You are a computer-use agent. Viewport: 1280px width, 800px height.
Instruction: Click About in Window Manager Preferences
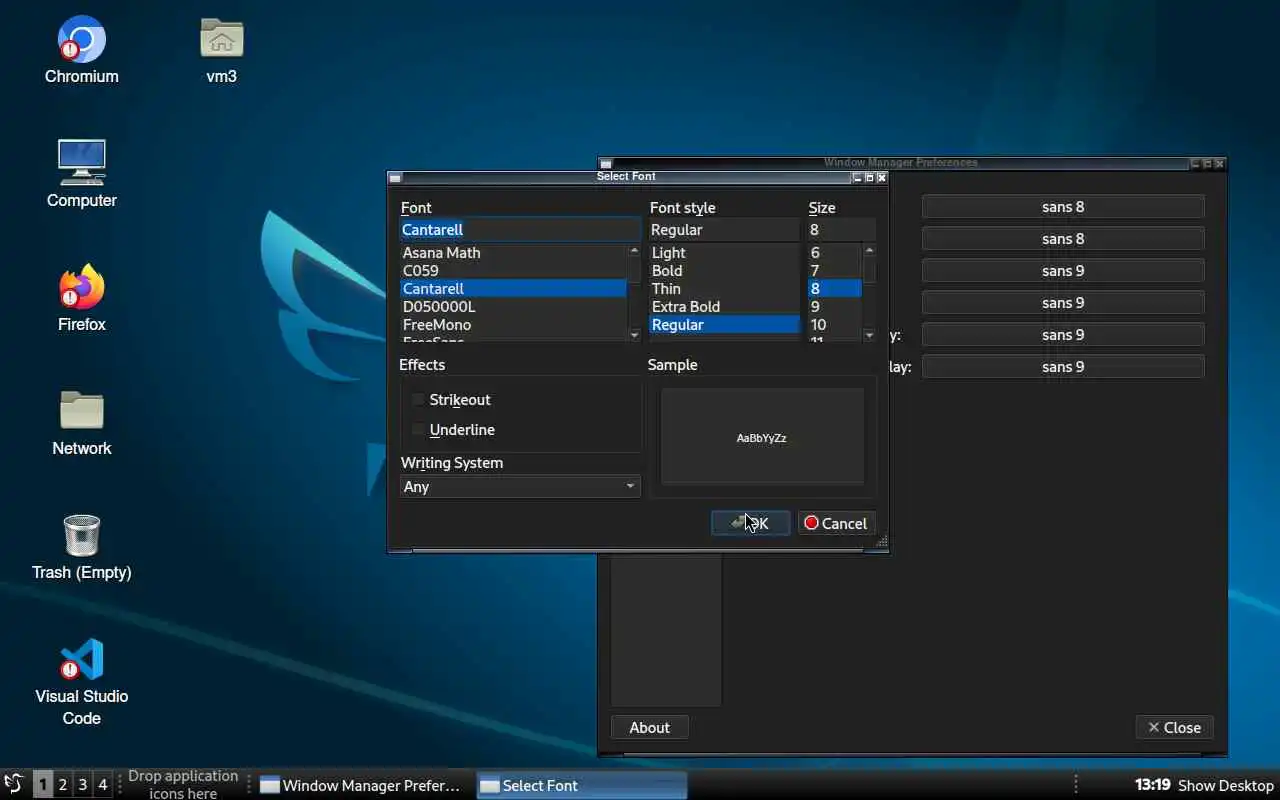point(649,728)
